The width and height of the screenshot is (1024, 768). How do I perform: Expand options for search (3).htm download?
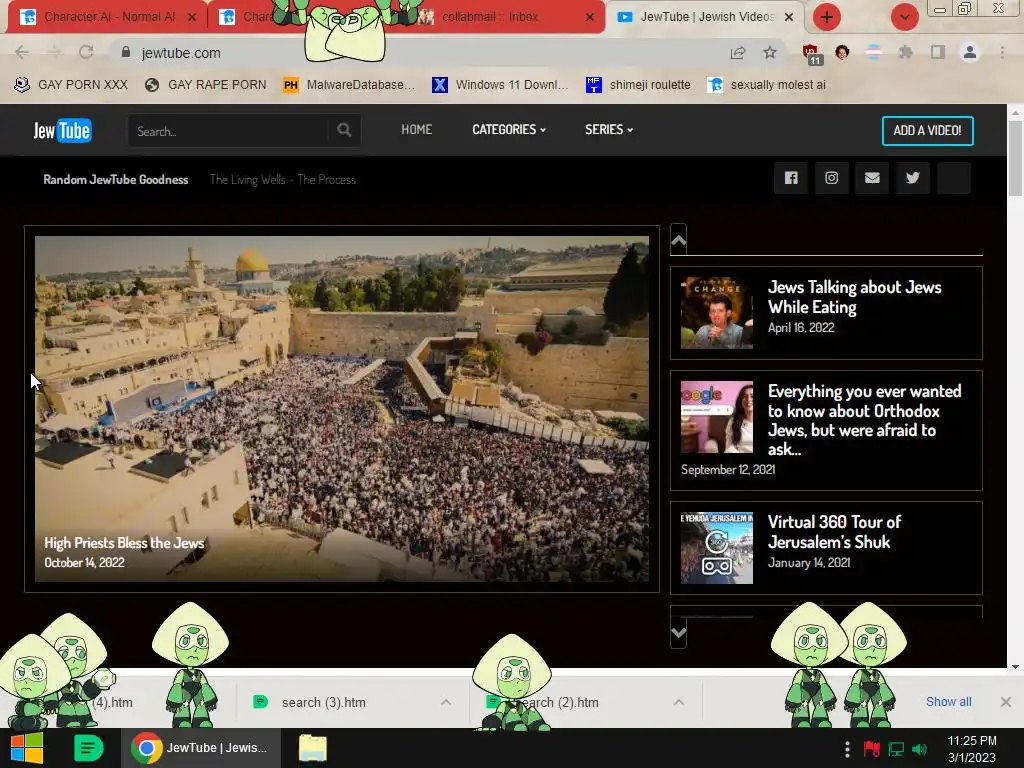(x=446, y=702)
